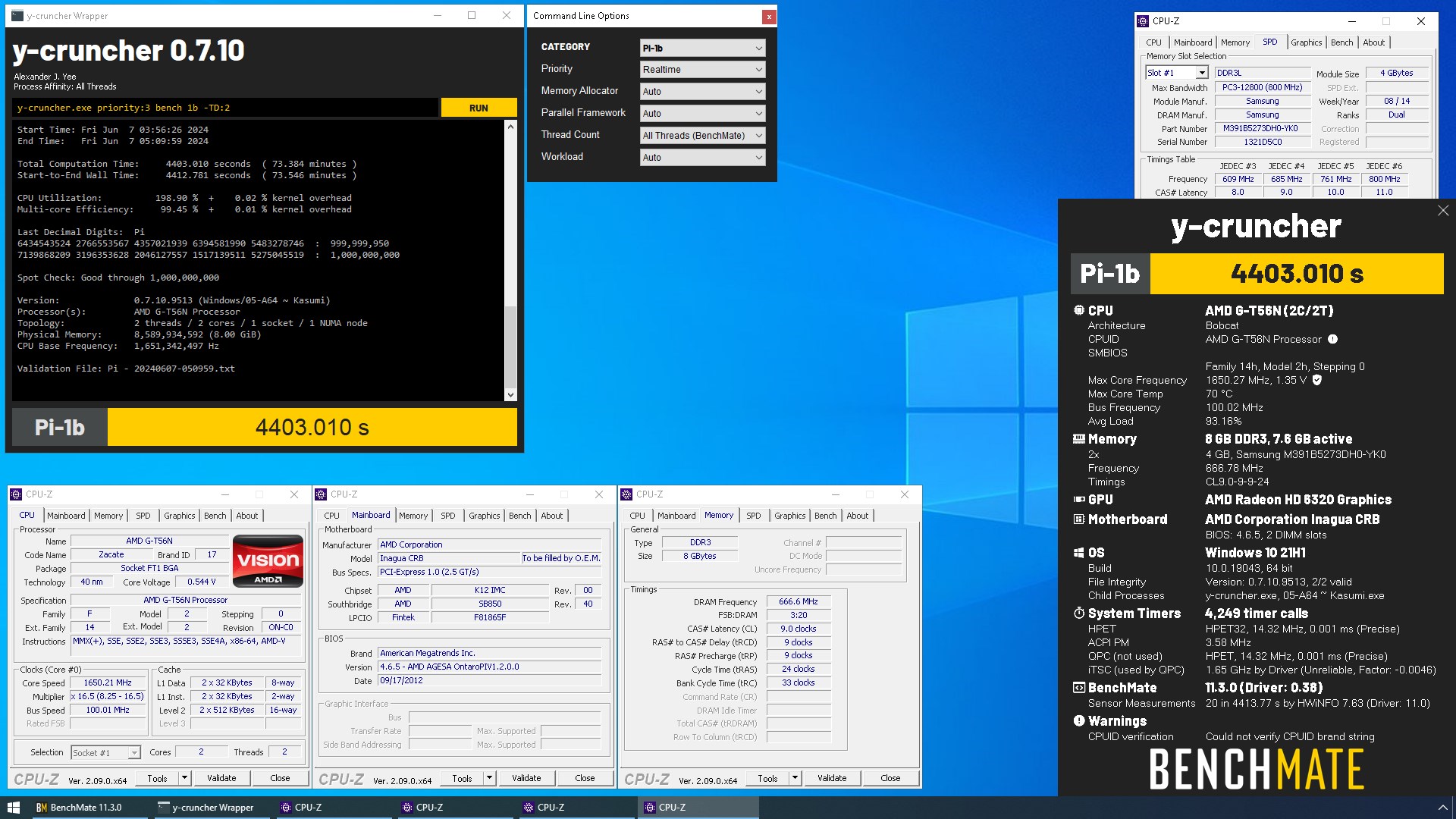Open the Thread Count dropdown
The height and width of the screenshot is (819, 1456).
[702, 136]
